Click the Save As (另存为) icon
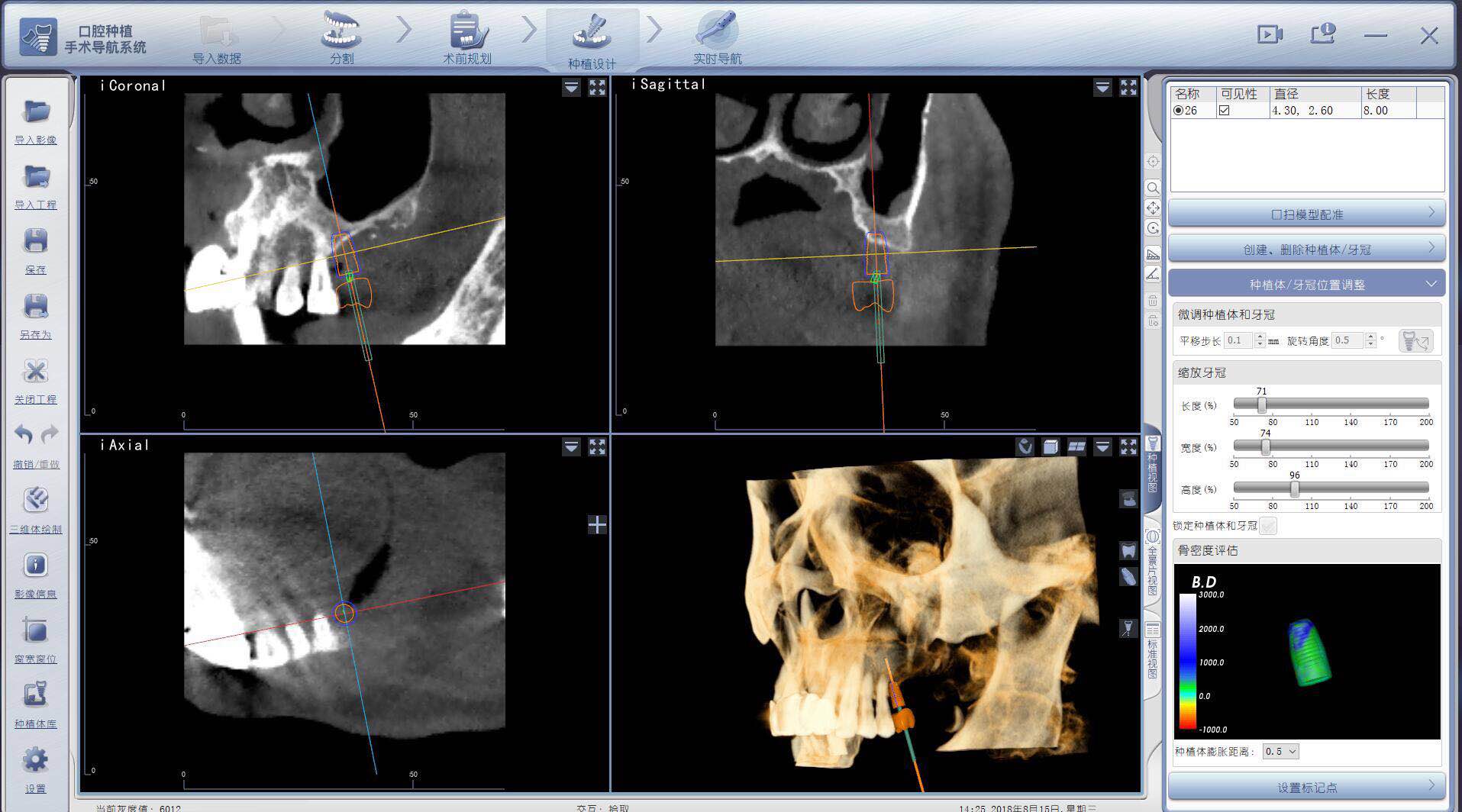The height and width of the screenshot is (812, 1462). tap(35, 307)
